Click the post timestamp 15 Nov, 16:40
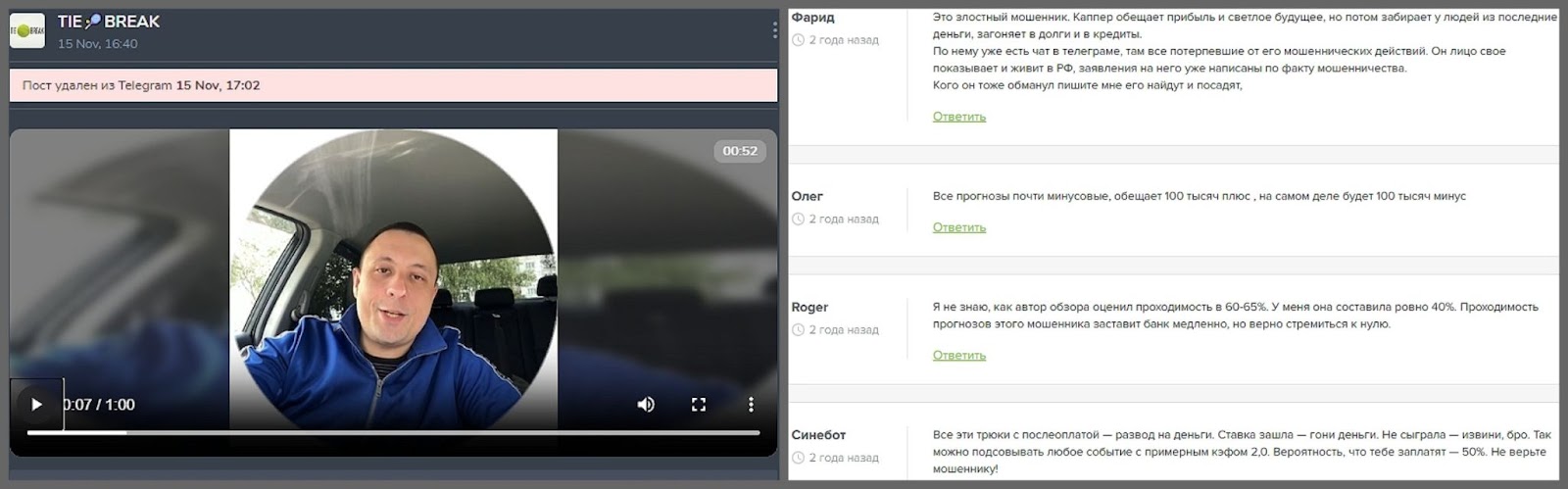This screenshot has width=1568, height=489. coord(97,44)
